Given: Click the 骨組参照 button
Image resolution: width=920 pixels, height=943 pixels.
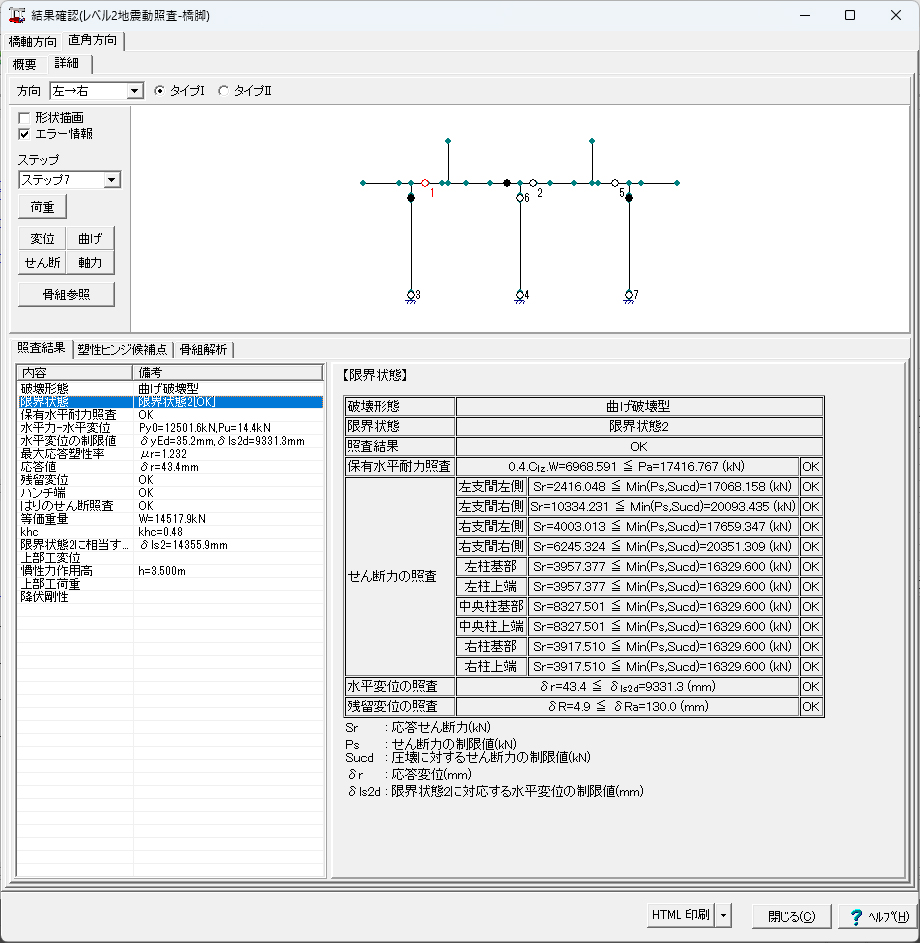Looking at the screenshot, I should coord(66,295).
